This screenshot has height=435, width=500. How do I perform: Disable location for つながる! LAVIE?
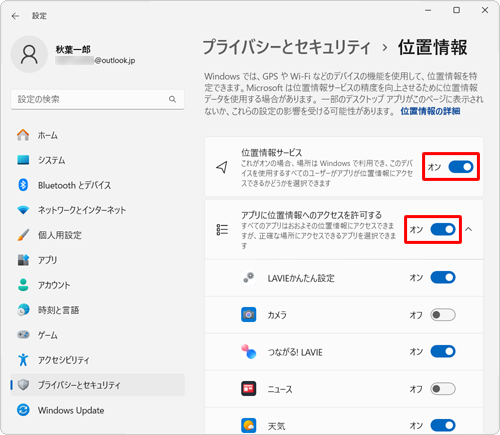[443, 351]
